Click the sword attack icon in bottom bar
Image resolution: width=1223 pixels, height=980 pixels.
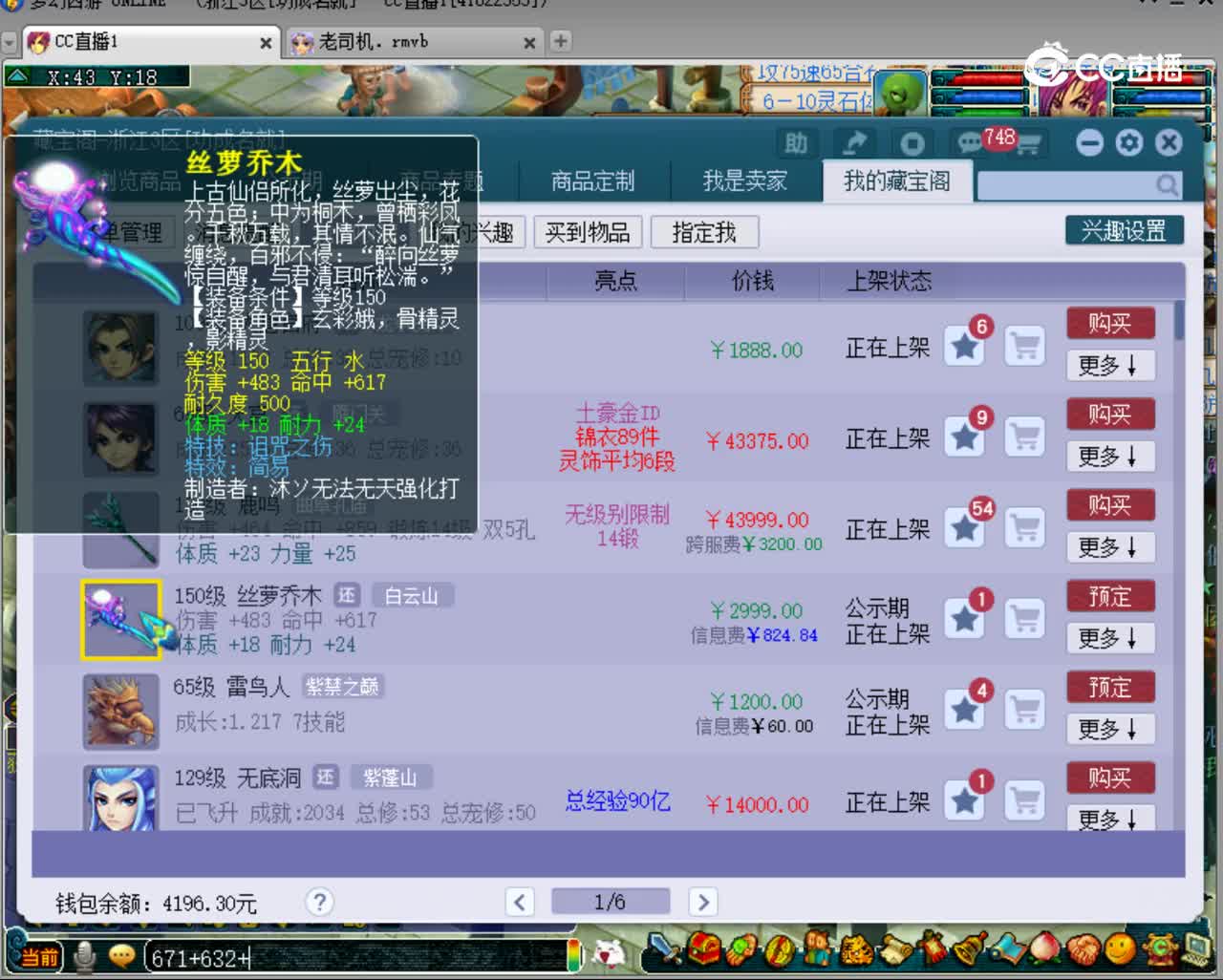(x=662, y=949)
